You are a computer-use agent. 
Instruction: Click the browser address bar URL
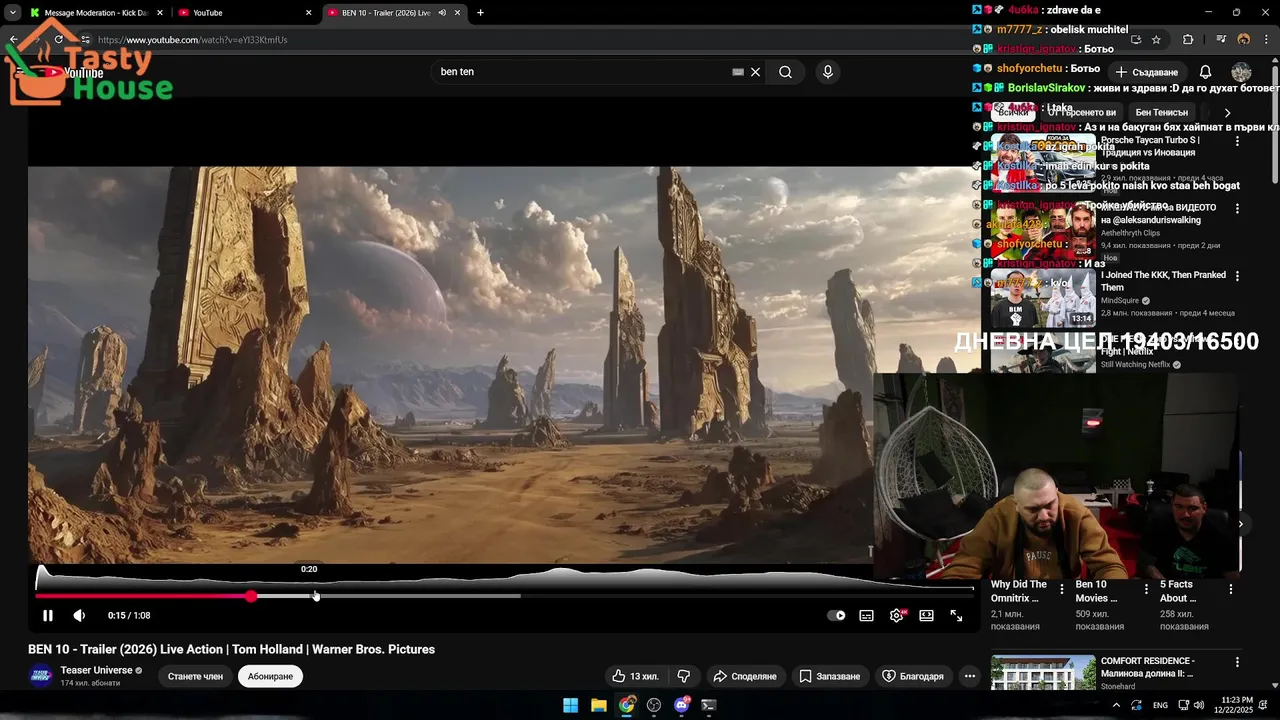(193, 40)
